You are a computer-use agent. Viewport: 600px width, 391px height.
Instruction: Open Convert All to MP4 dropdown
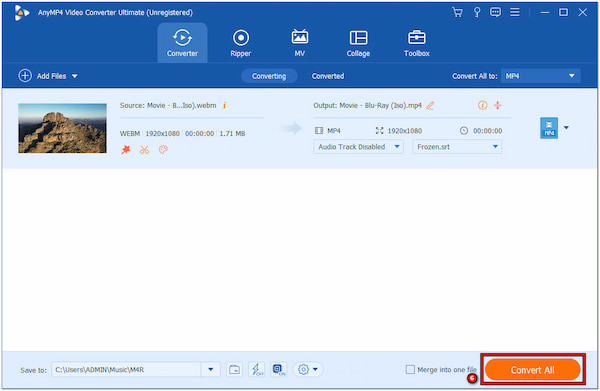tap(540, 76)
